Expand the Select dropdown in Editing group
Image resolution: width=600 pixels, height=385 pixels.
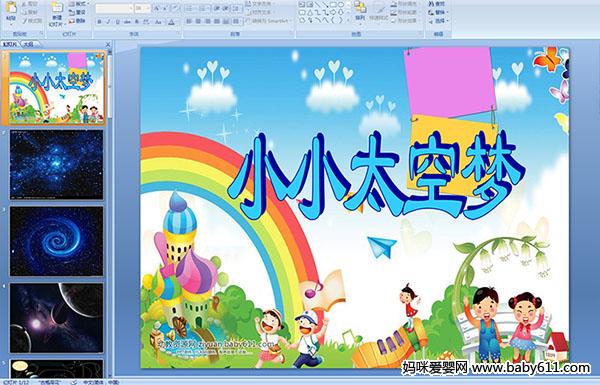439,21
